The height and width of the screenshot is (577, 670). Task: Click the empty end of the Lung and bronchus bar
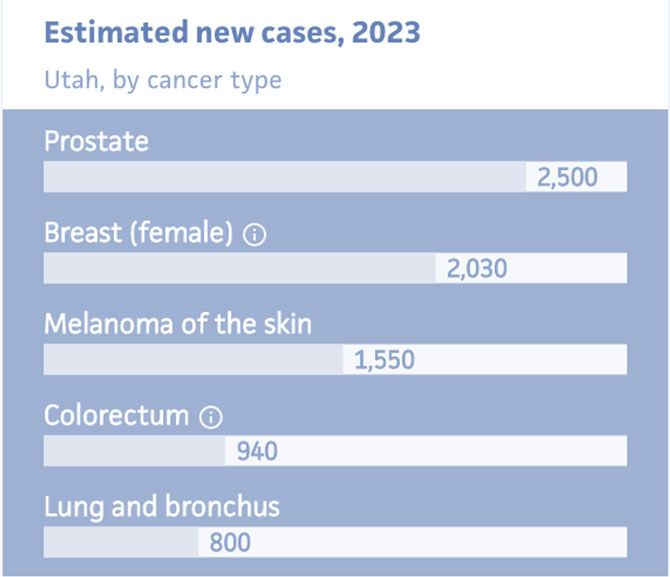[440, 543]
